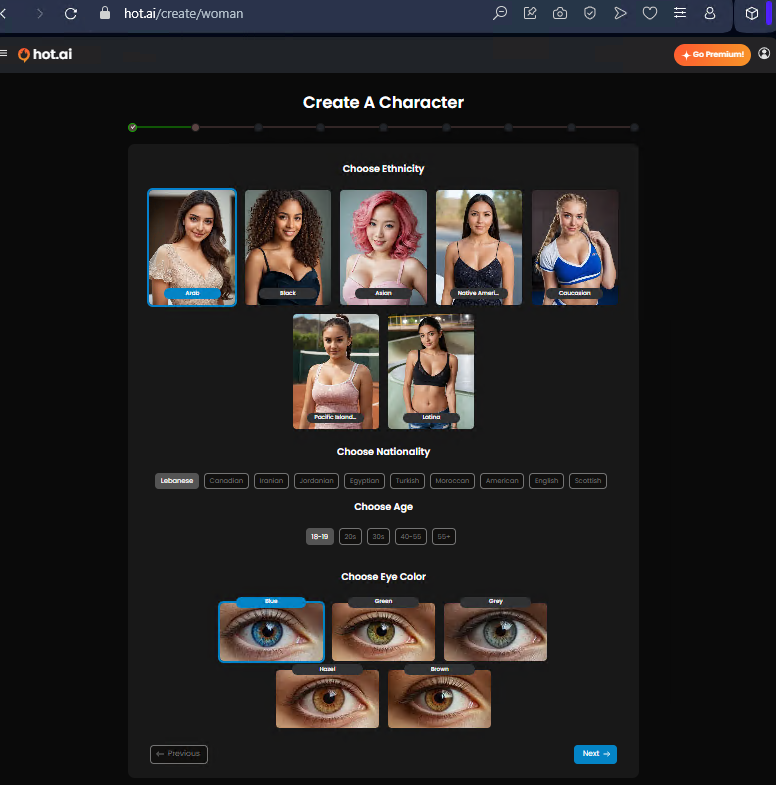The width and height of the screenshot is (776, 785).
Task: Click the browser forward arrow
Action: tap(40, 14)
